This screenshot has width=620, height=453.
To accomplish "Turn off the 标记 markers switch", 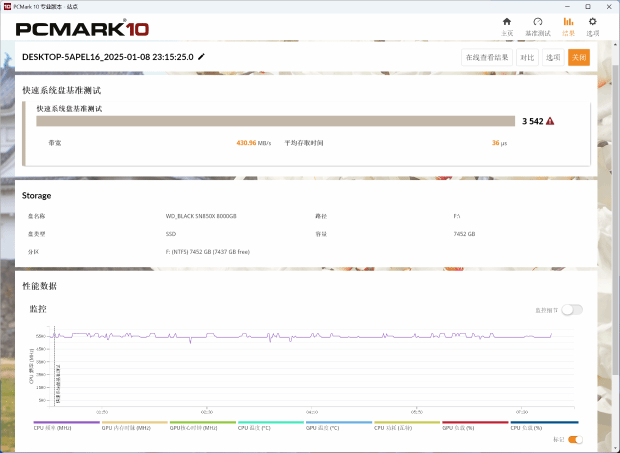I will [x=575, y=440].
